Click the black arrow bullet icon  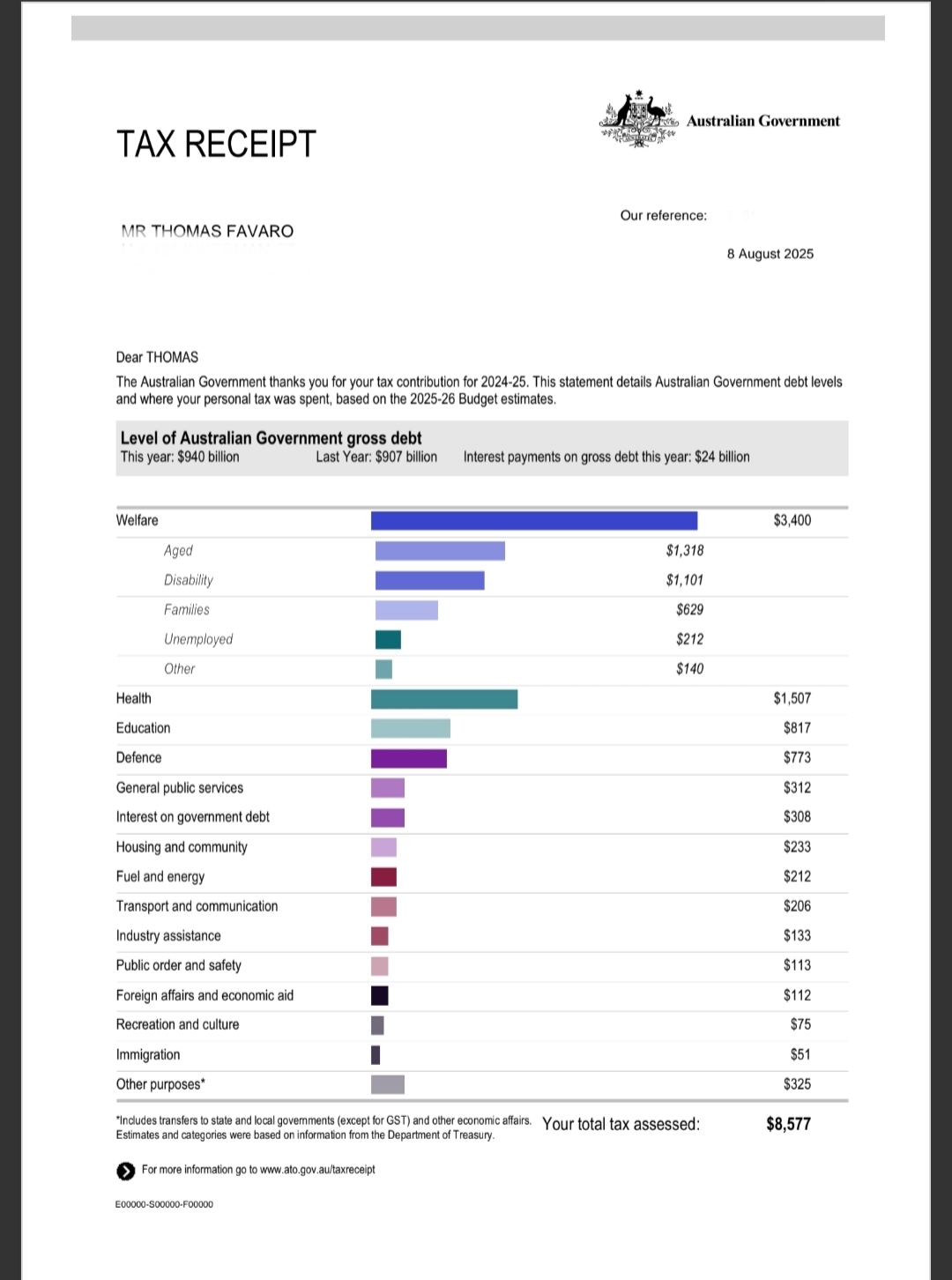pos(124,1171)
